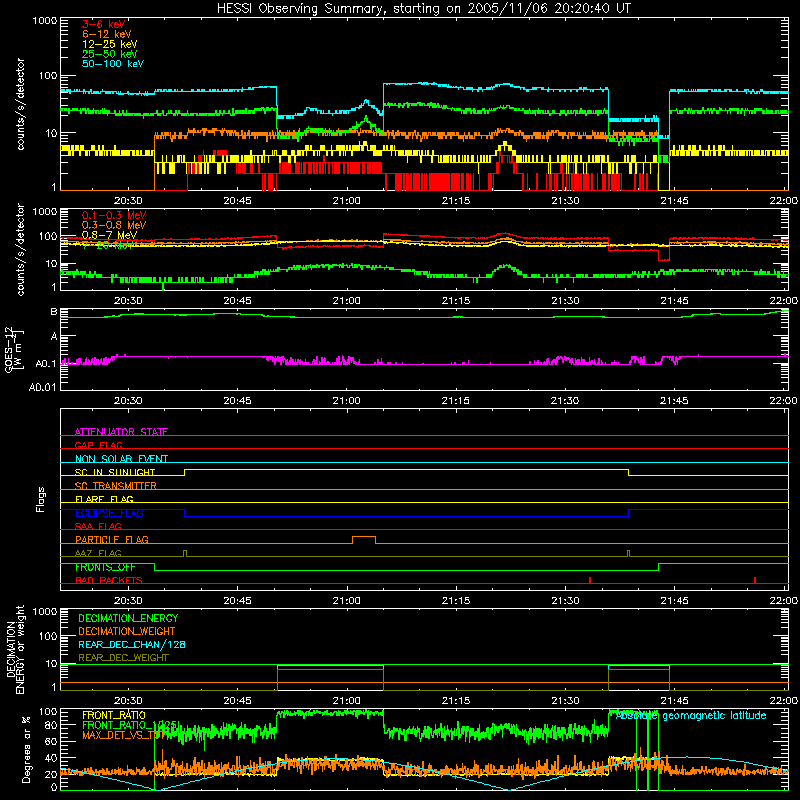The image size is (800, 800).
Task: Select the FLARE_FLAG label
Action: (x=104, y=499)
